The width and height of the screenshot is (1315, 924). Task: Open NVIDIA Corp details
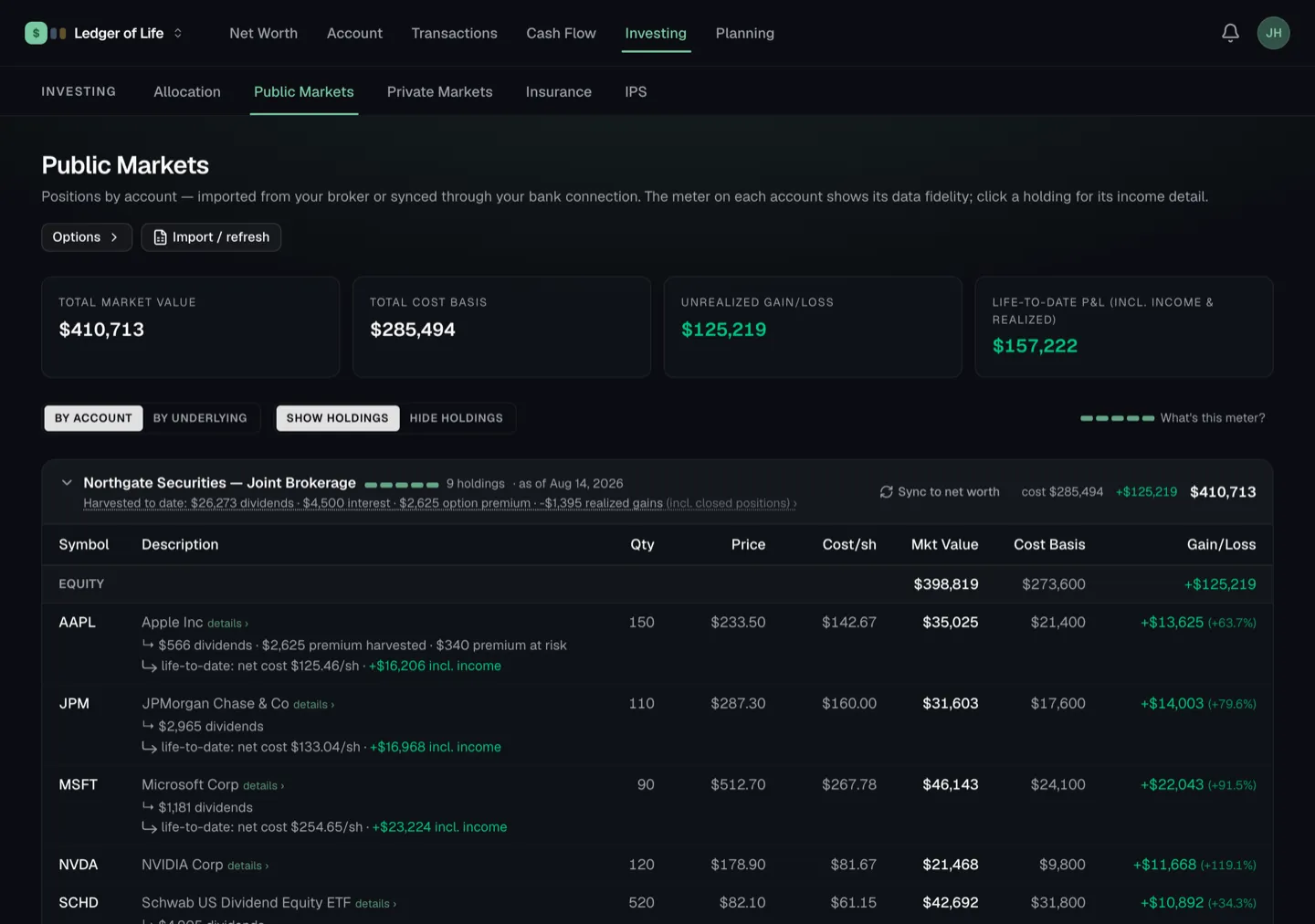pos(247,866)
